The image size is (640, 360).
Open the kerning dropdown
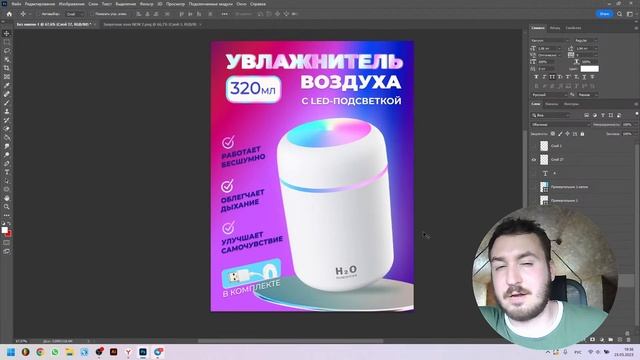(x=550, y=55)
